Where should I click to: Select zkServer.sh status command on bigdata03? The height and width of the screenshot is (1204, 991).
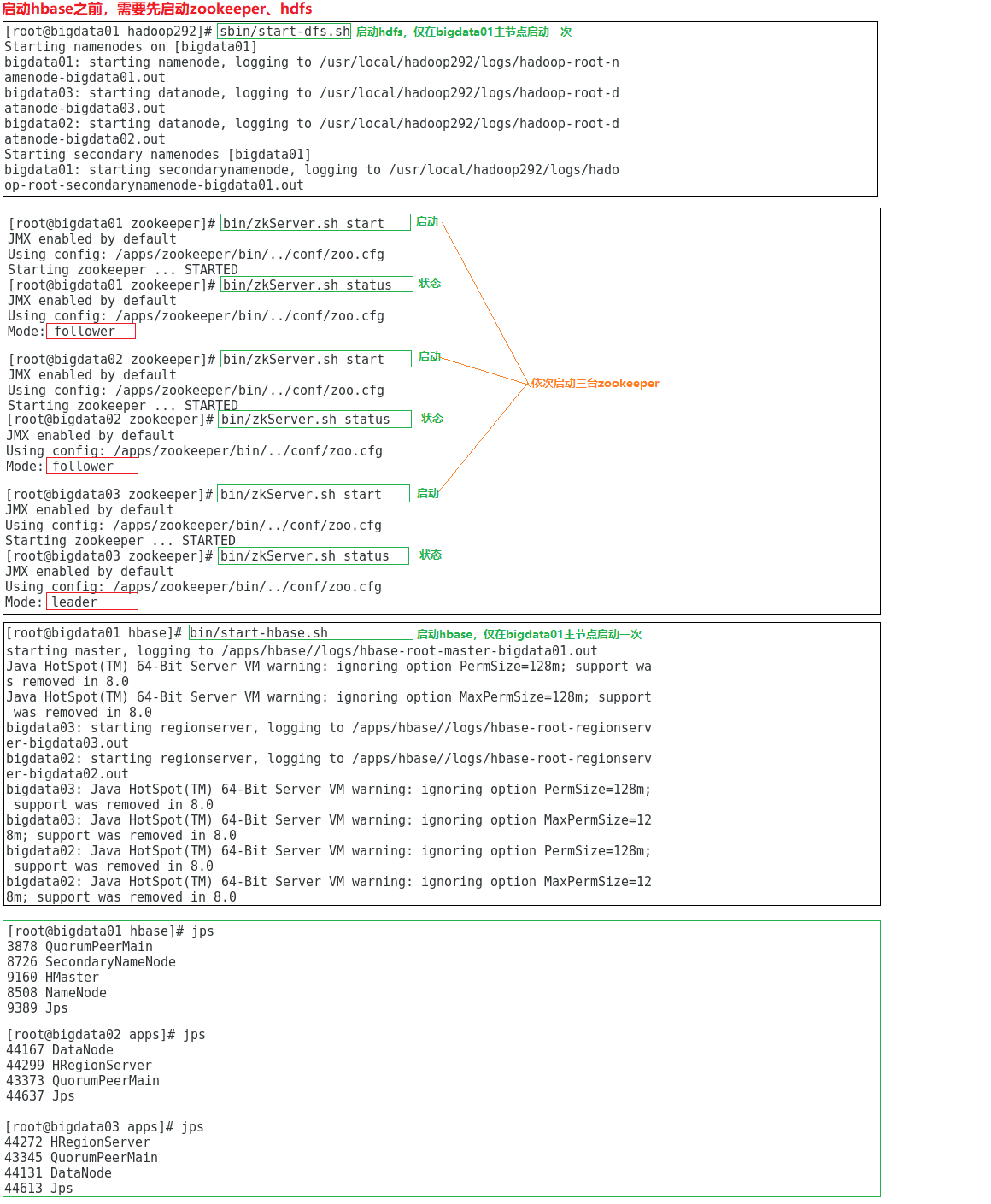click(314, 555)
